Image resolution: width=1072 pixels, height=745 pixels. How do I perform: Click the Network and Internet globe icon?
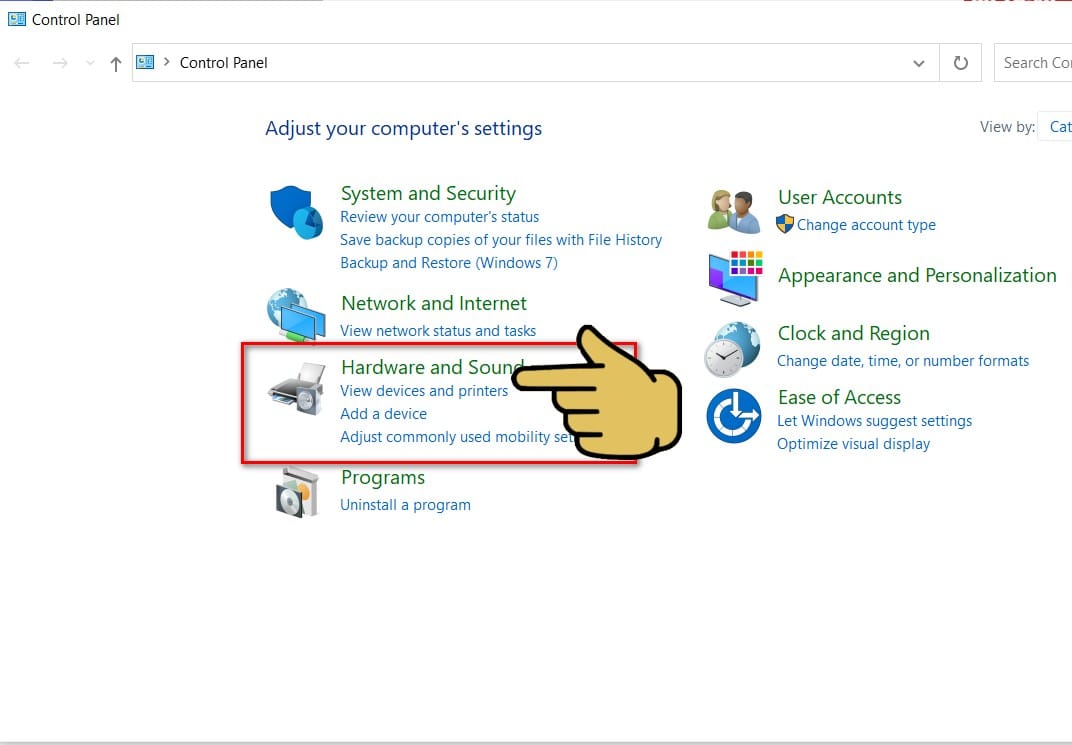pyautogui.click(x=296, y=314)
